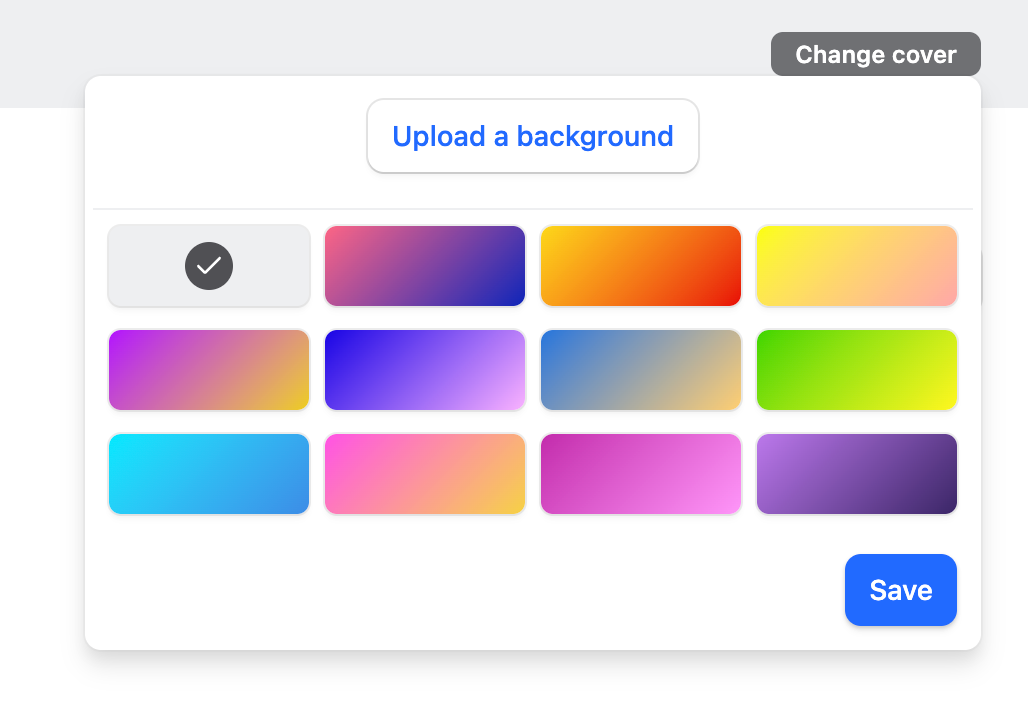
Task: Select the yellow-to-peach gradient swatch
Action: click(856, 265)
